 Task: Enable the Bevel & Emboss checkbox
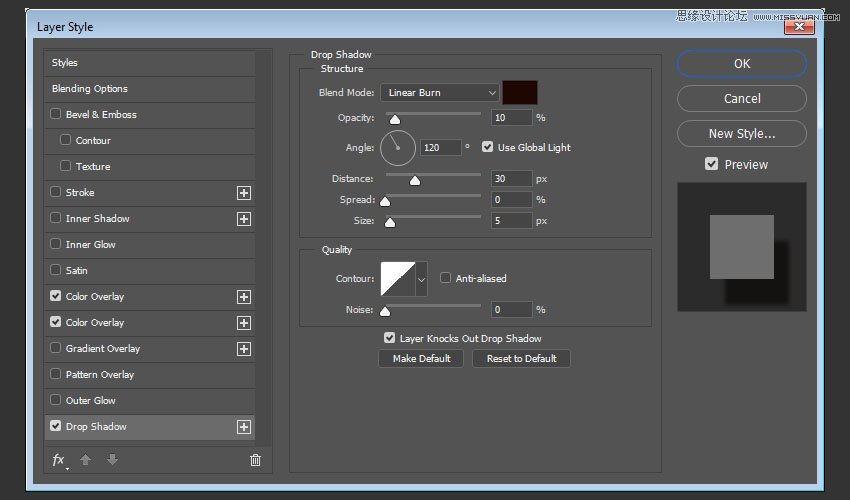tap(56, 115)
